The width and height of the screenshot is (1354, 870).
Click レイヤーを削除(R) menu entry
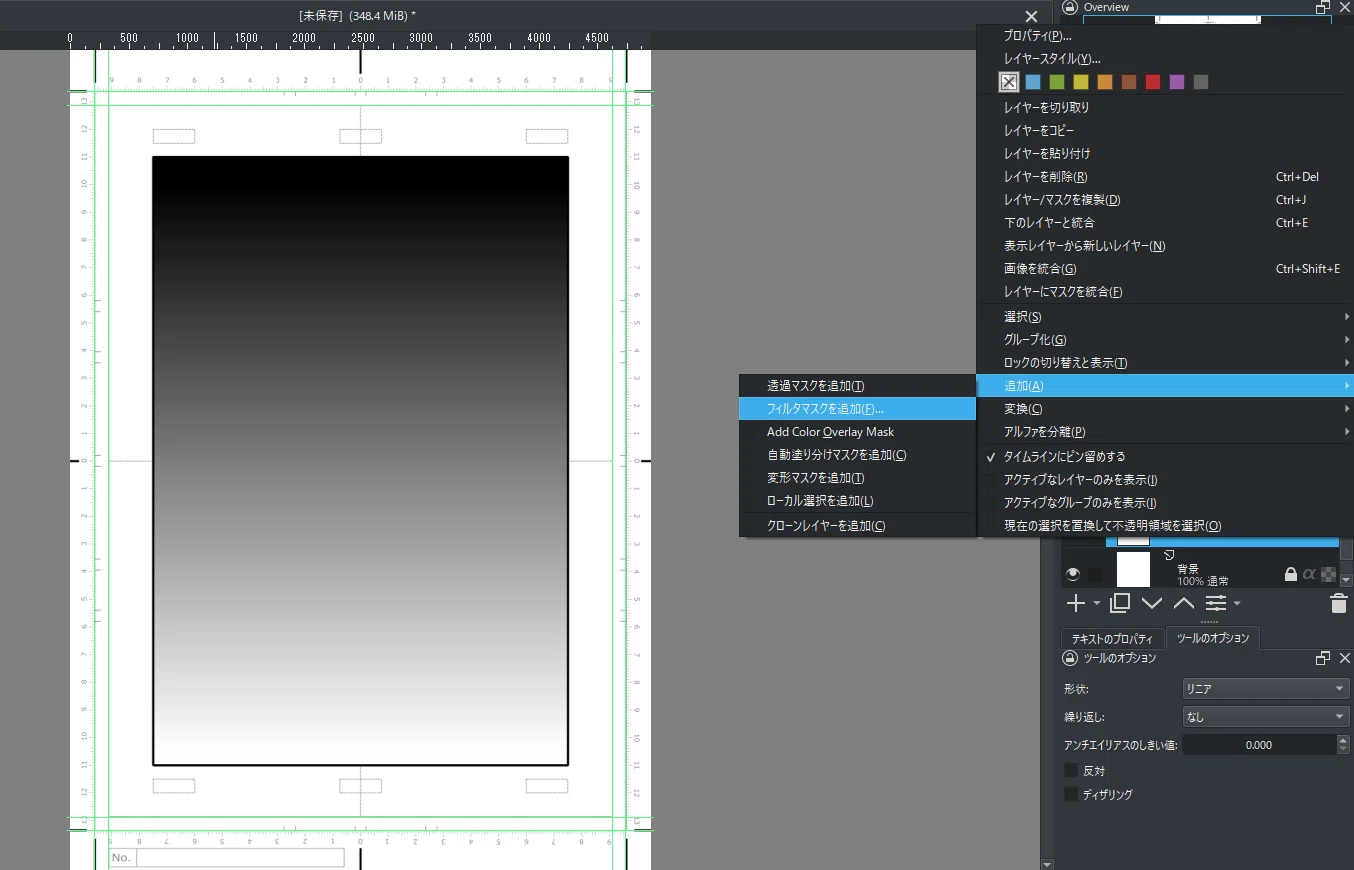pos(1165,176)
